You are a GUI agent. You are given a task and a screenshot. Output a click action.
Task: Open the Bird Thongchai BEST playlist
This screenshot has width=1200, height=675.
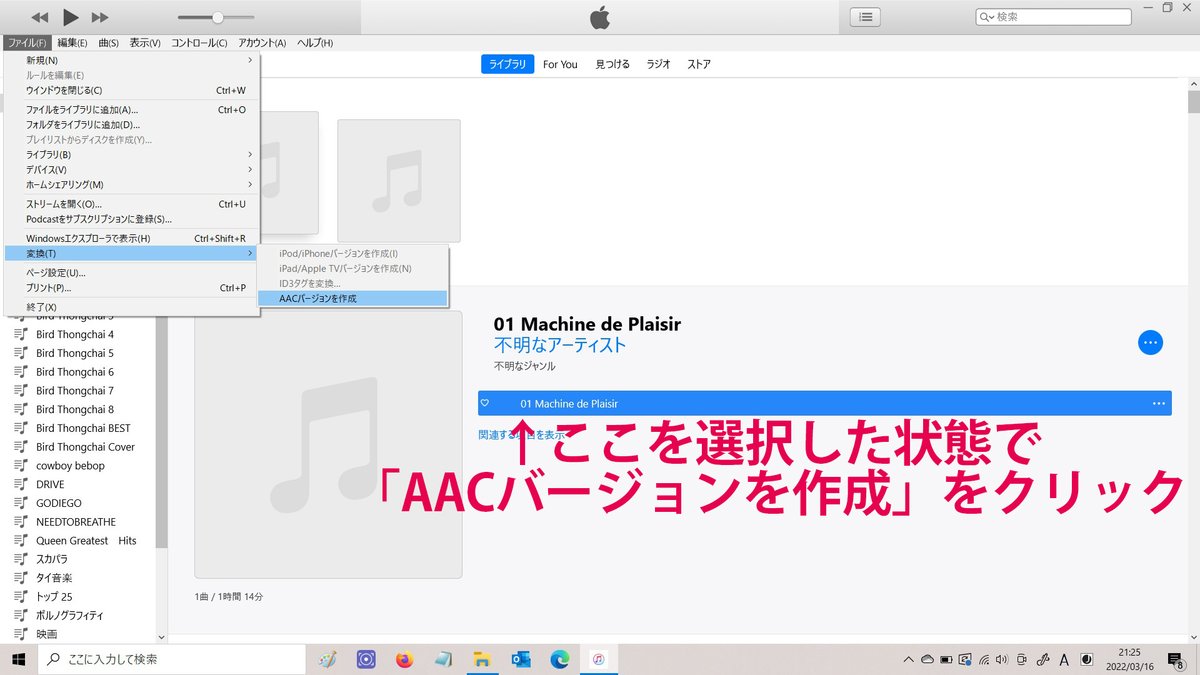point(83,428)
